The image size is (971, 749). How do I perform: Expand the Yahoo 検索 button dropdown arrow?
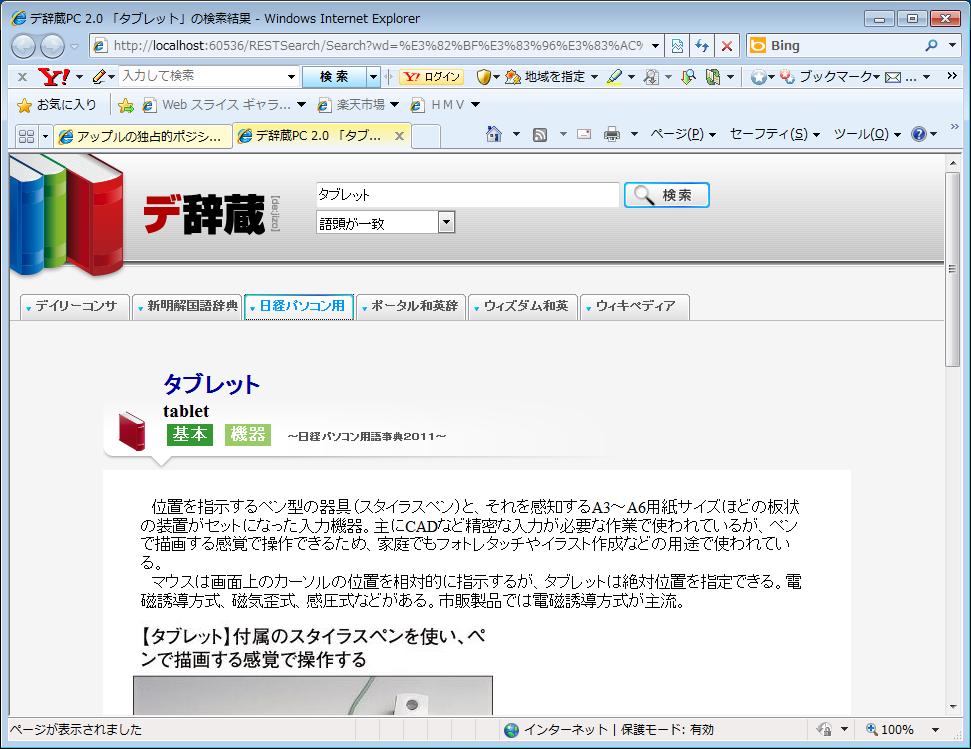click(x=373, y=77)
